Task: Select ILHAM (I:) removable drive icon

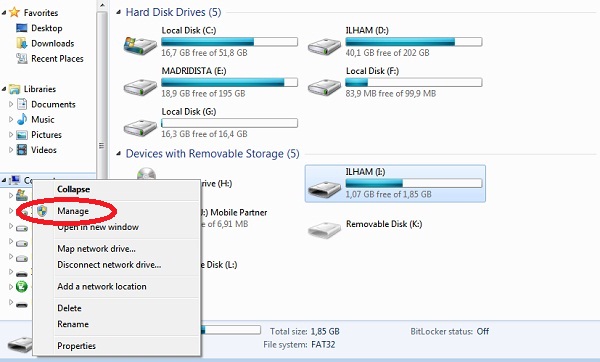Action: coord(324,189)
